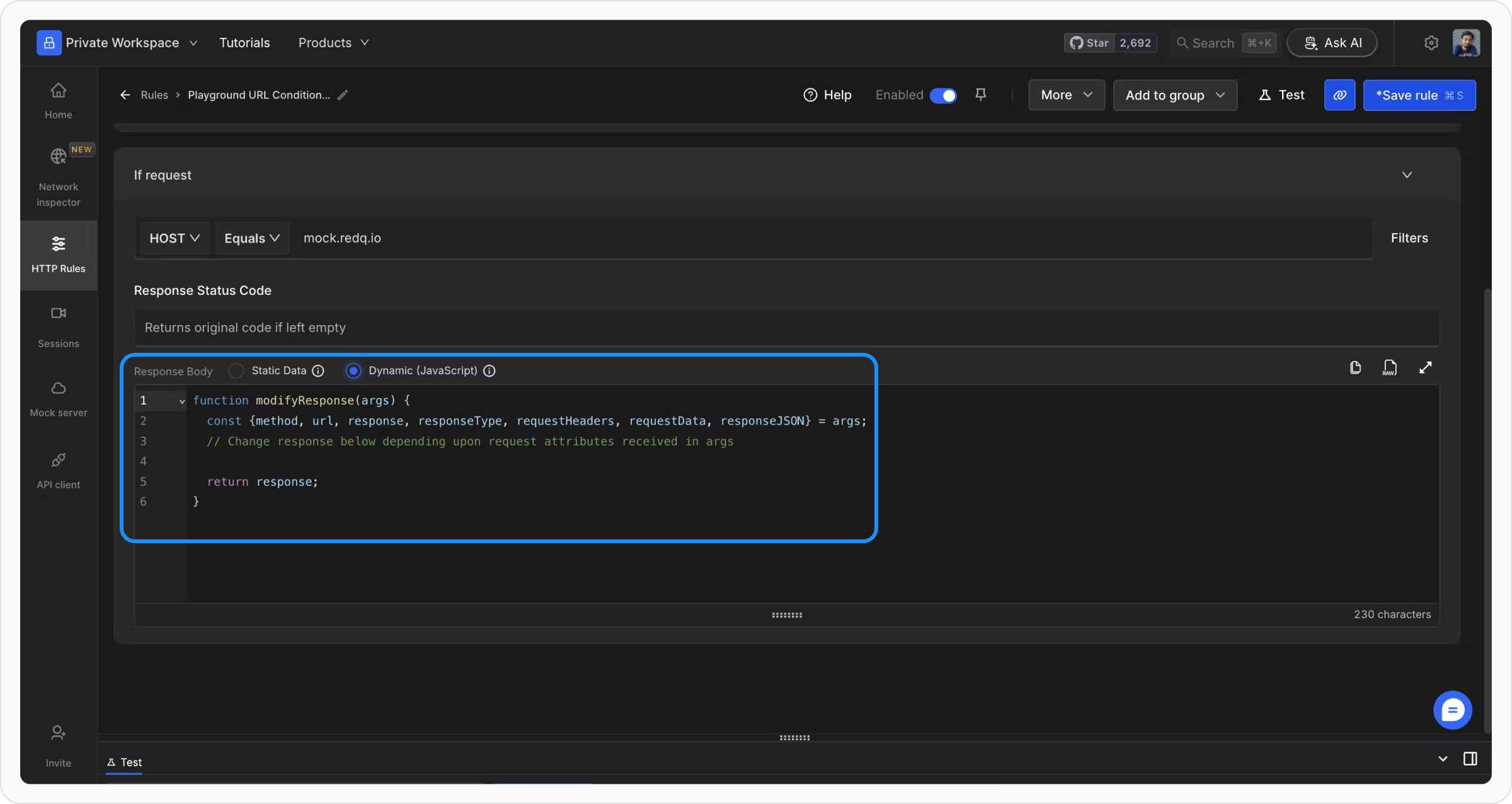Screen dimensions: 1512x804
Task: Open the Equals operator dropdown
Action: click(252, 238)
